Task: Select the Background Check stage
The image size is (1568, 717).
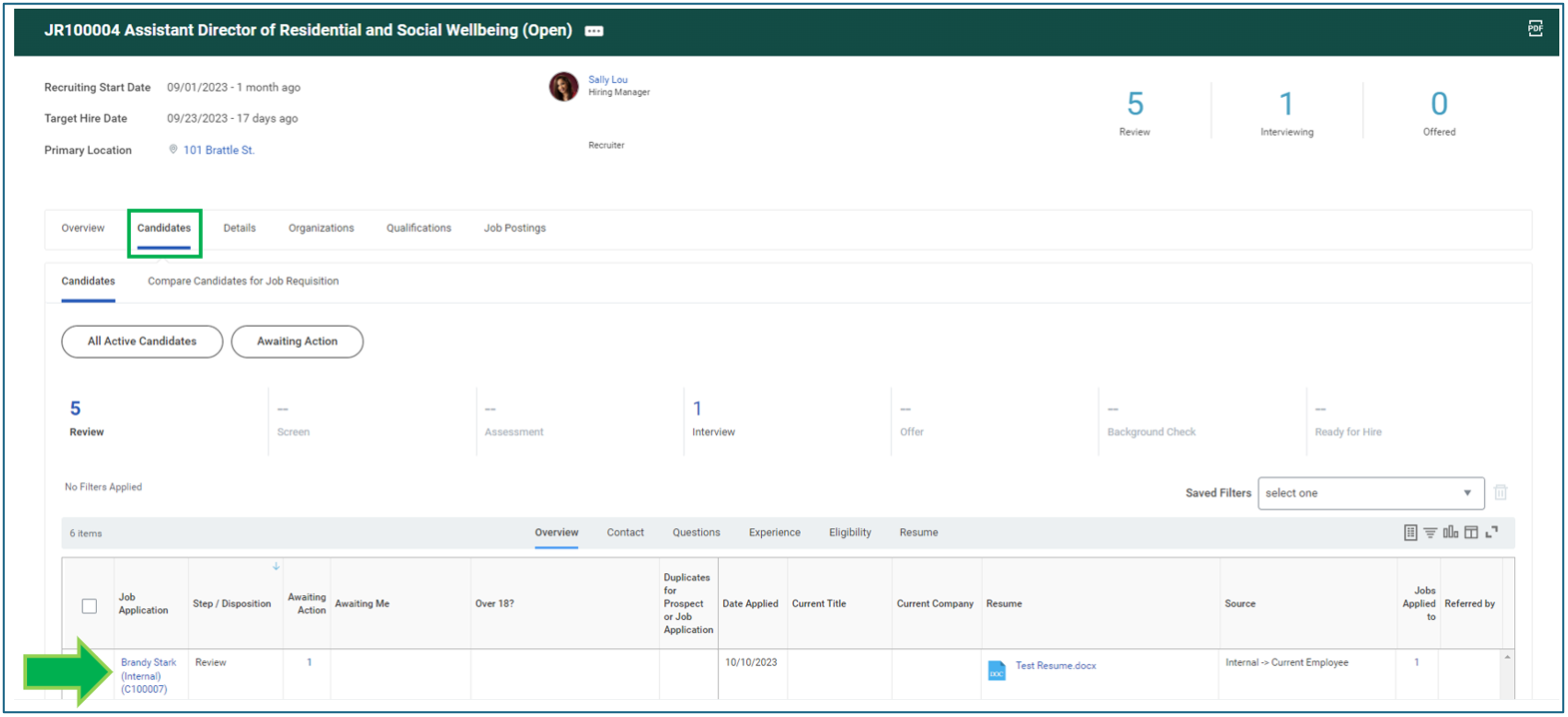Action: tap(1151, 419)
